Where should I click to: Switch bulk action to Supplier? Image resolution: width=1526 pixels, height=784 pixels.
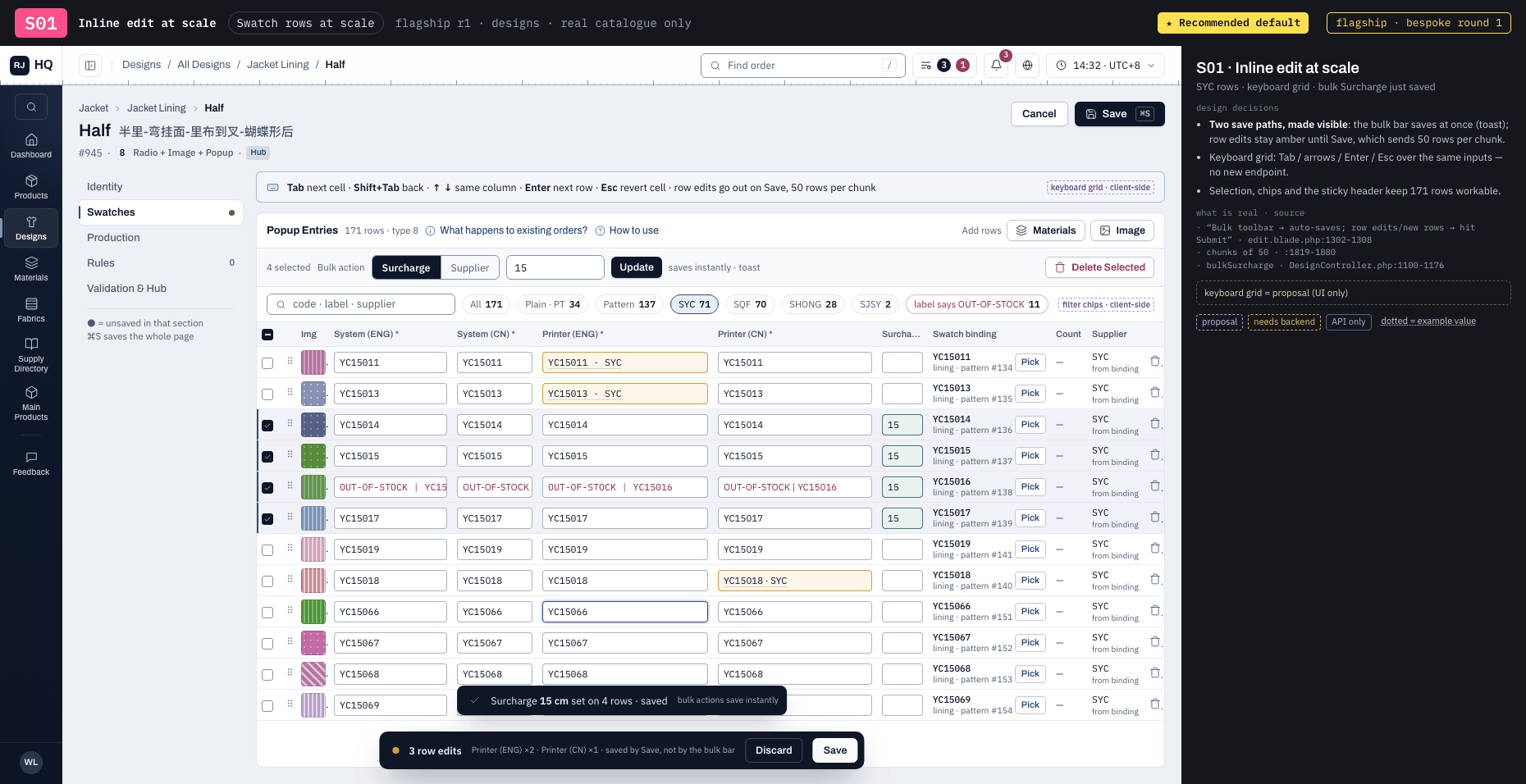(x=469, y=267)
